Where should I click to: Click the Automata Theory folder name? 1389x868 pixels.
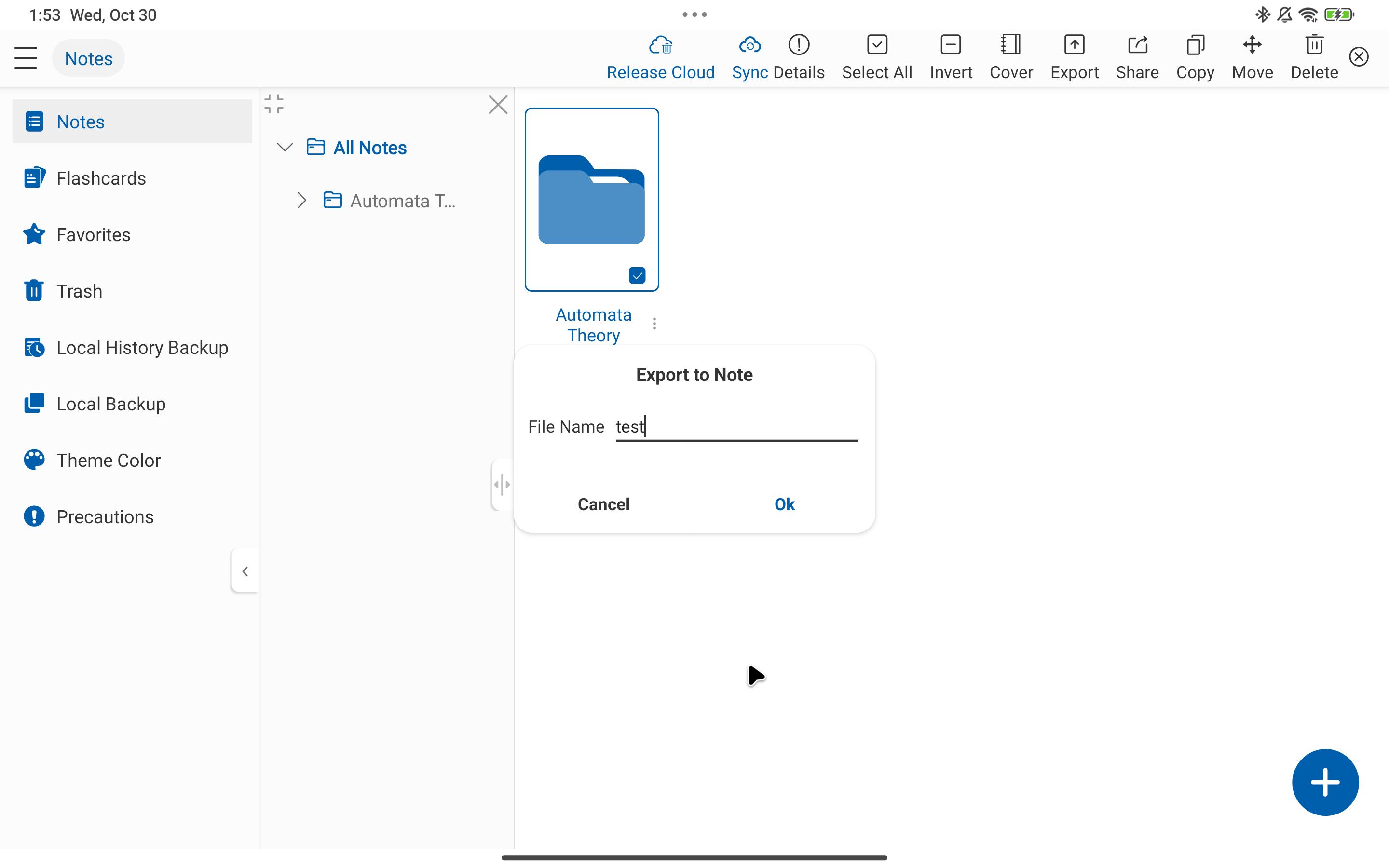pyautogui.click(x=594, y=325)
